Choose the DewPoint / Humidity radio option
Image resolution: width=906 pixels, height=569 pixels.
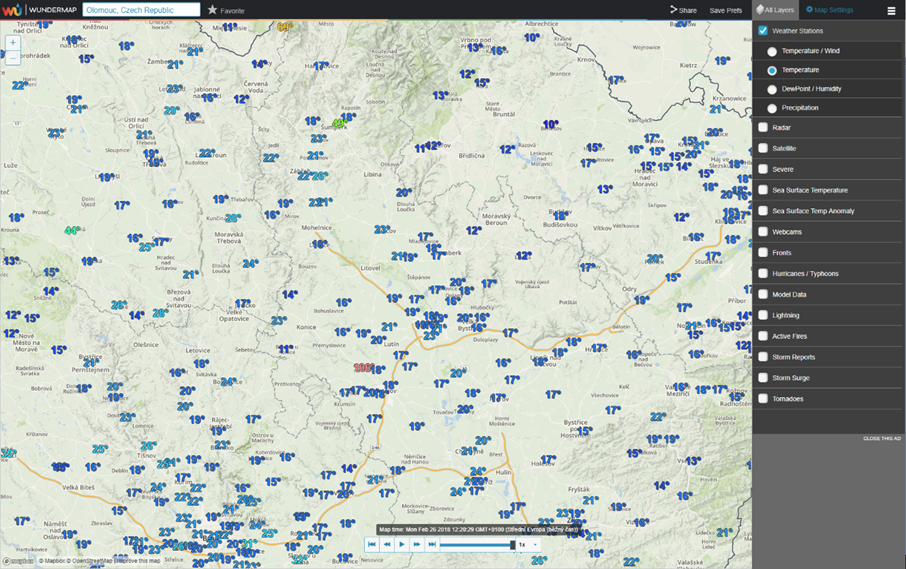[x=772, y=89]
